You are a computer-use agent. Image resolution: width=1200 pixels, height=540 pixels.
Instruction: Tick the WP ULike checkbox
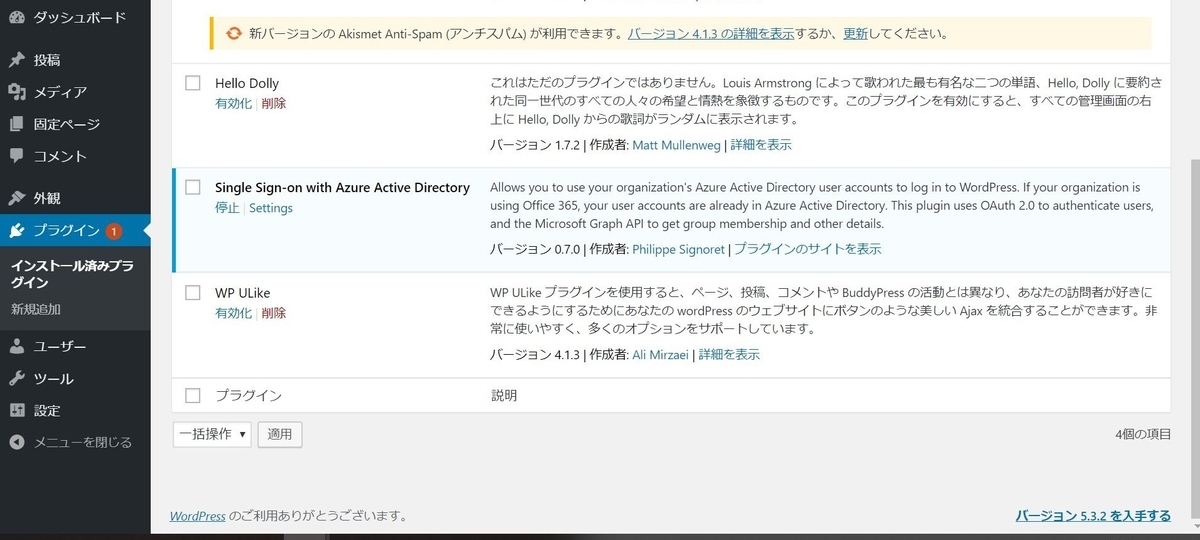click(x=193, y=293)
